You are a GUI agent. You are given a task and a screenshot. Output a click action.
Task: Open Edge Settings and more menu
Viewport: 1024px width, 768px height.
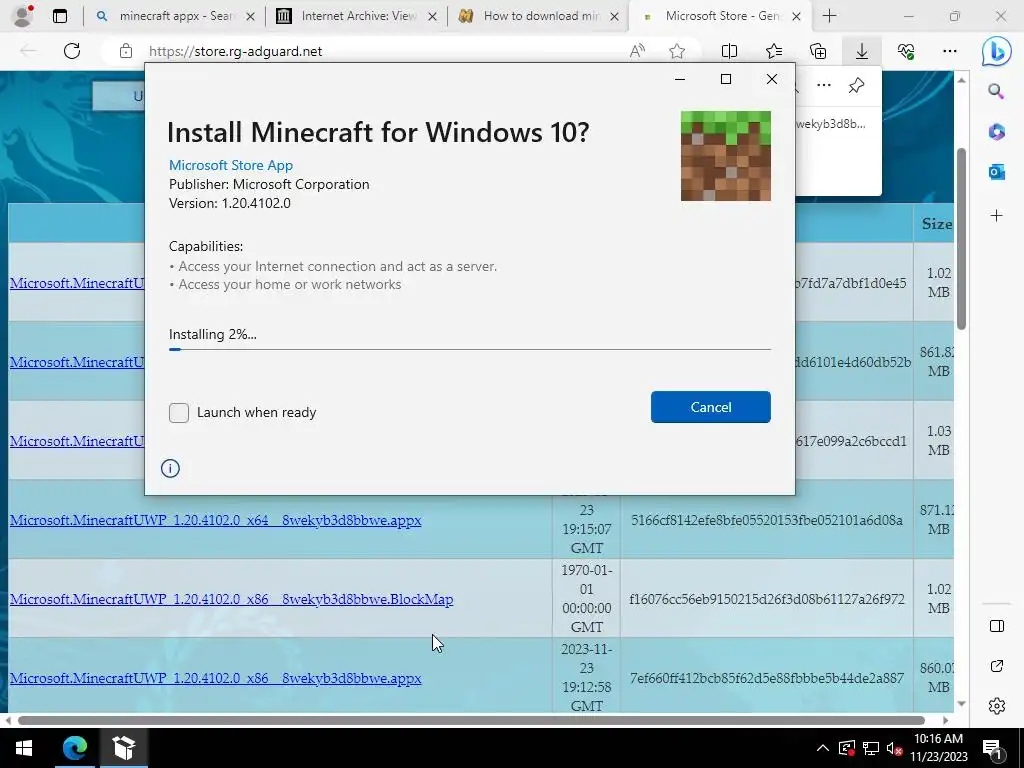tap(950, 51)
